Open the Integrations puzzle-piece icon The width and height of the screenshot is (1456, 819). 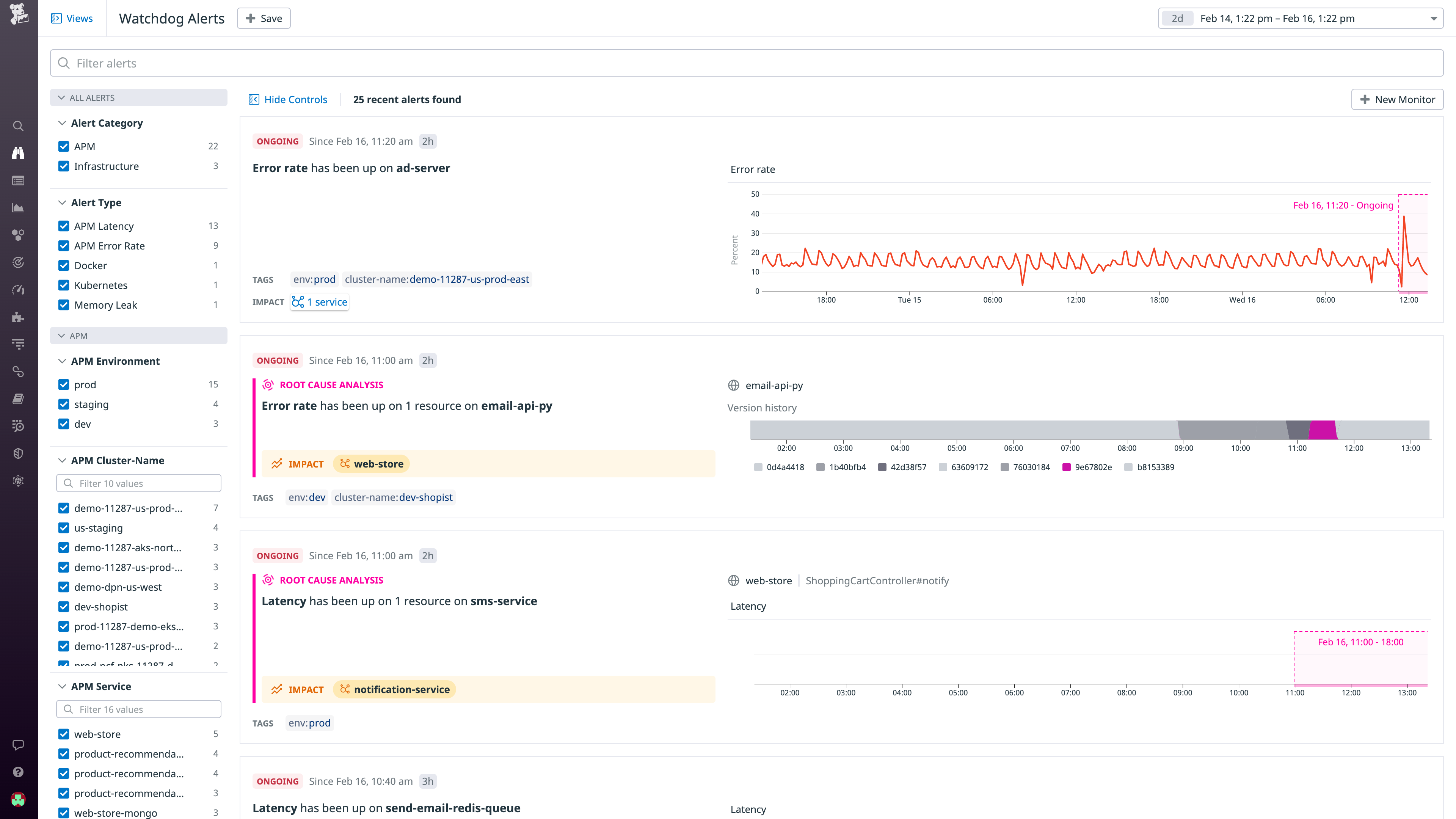point(18,317)
